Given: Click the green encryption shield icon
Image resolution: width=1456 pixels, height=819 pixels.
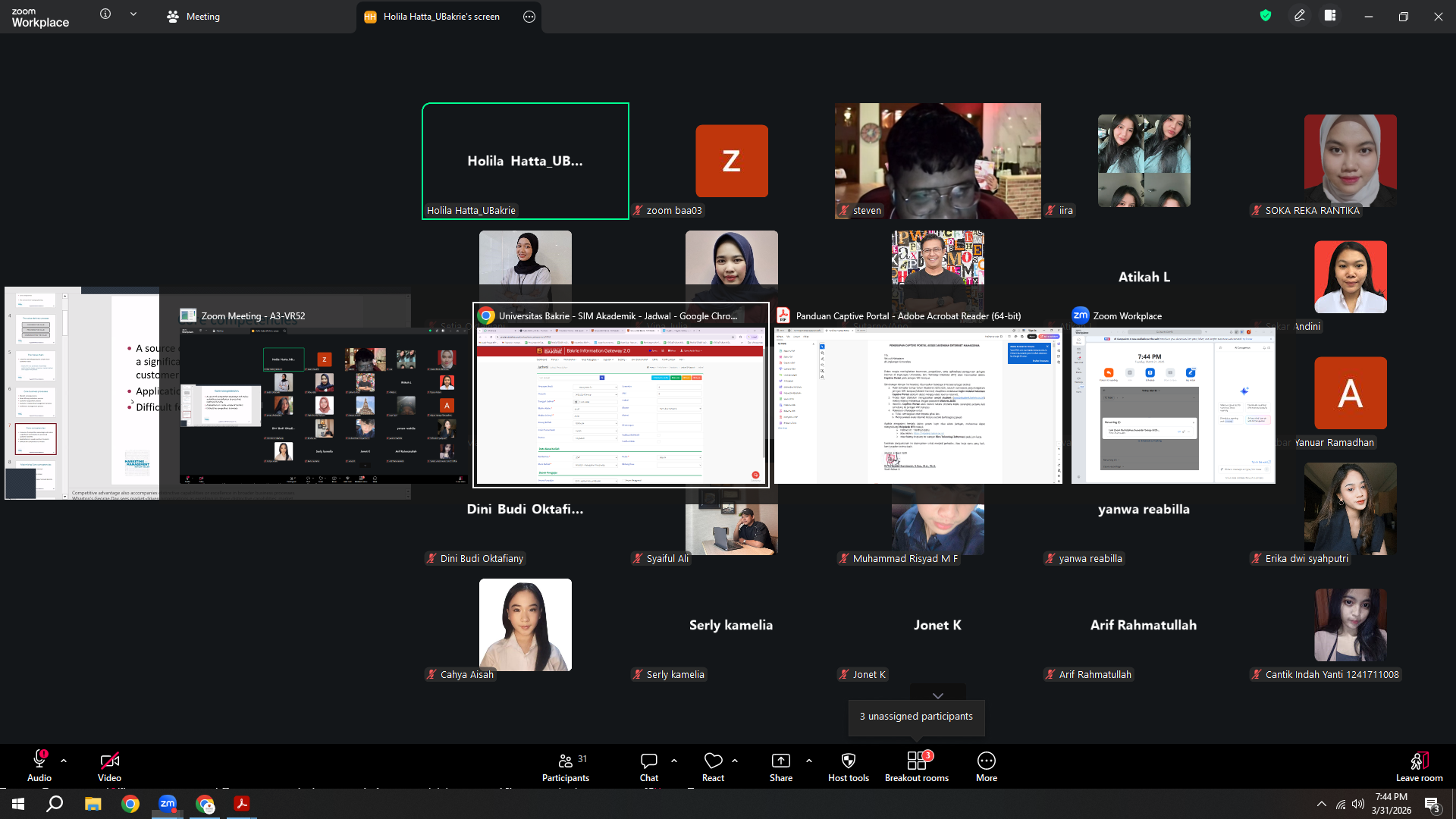Looking at the screenshot, I should click(1266, 15).
